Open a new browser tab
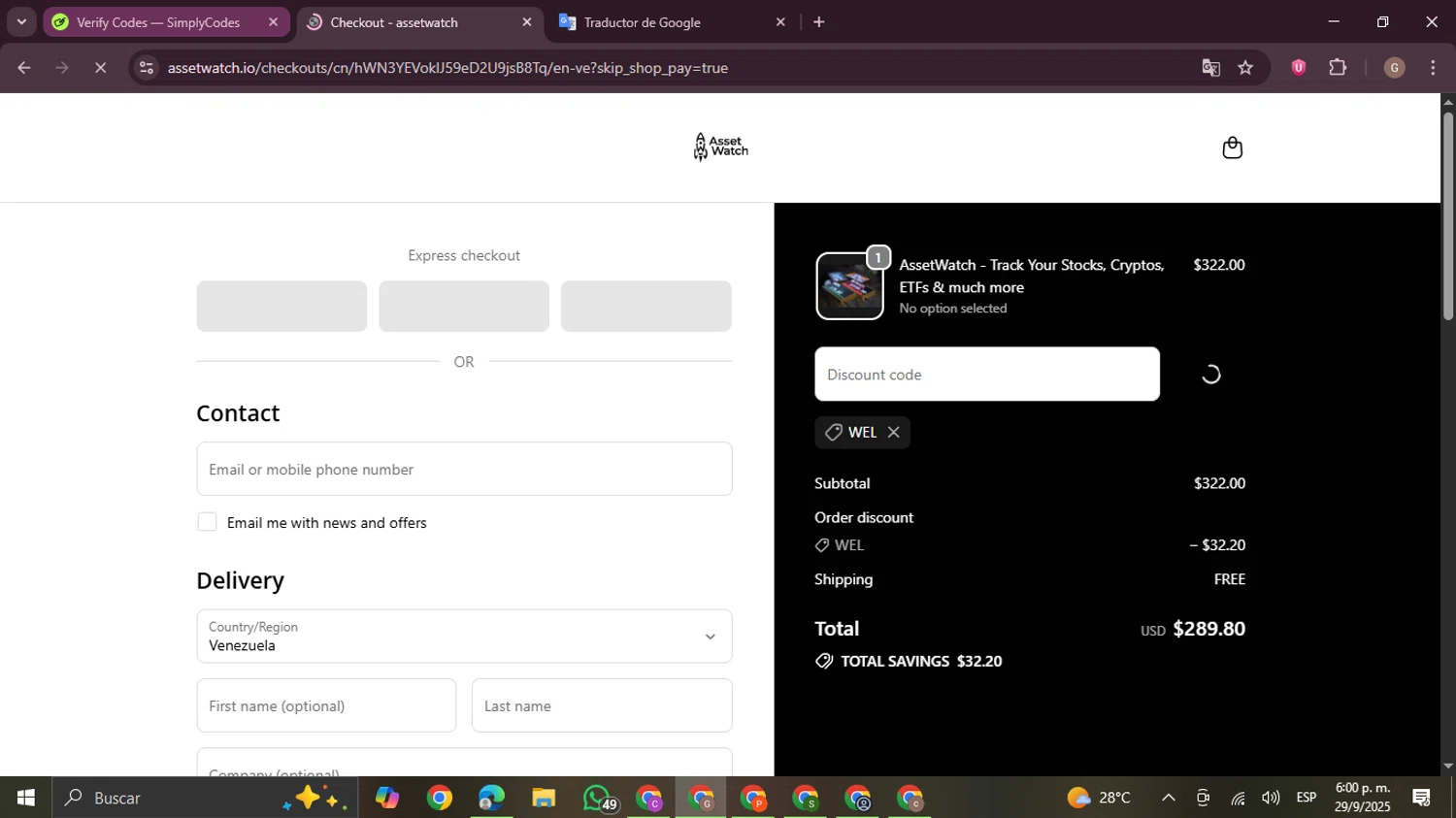 tap(818, 21)
